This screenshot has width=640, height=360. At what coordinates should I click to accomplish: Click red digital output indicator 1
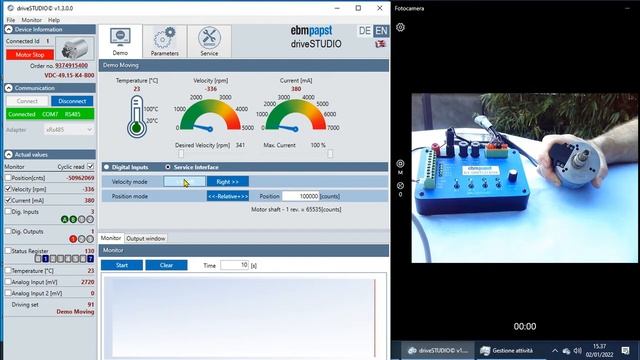point(73,239)
